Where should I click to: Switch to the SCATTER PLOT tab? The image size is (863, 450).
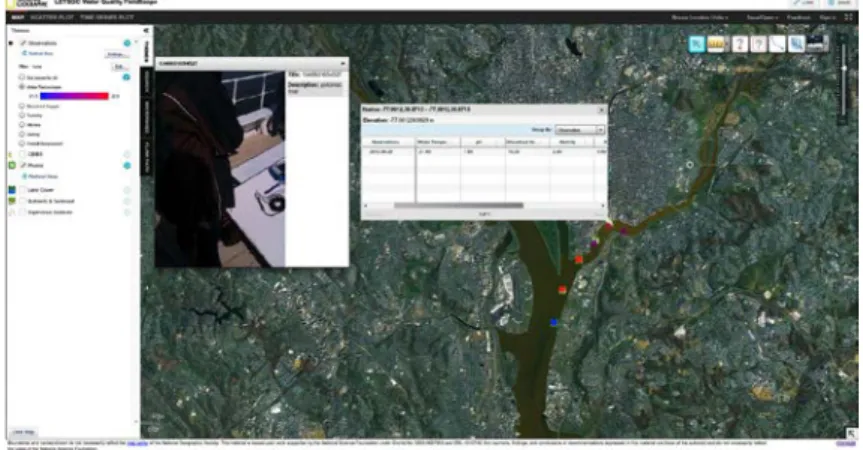[52, 18]
